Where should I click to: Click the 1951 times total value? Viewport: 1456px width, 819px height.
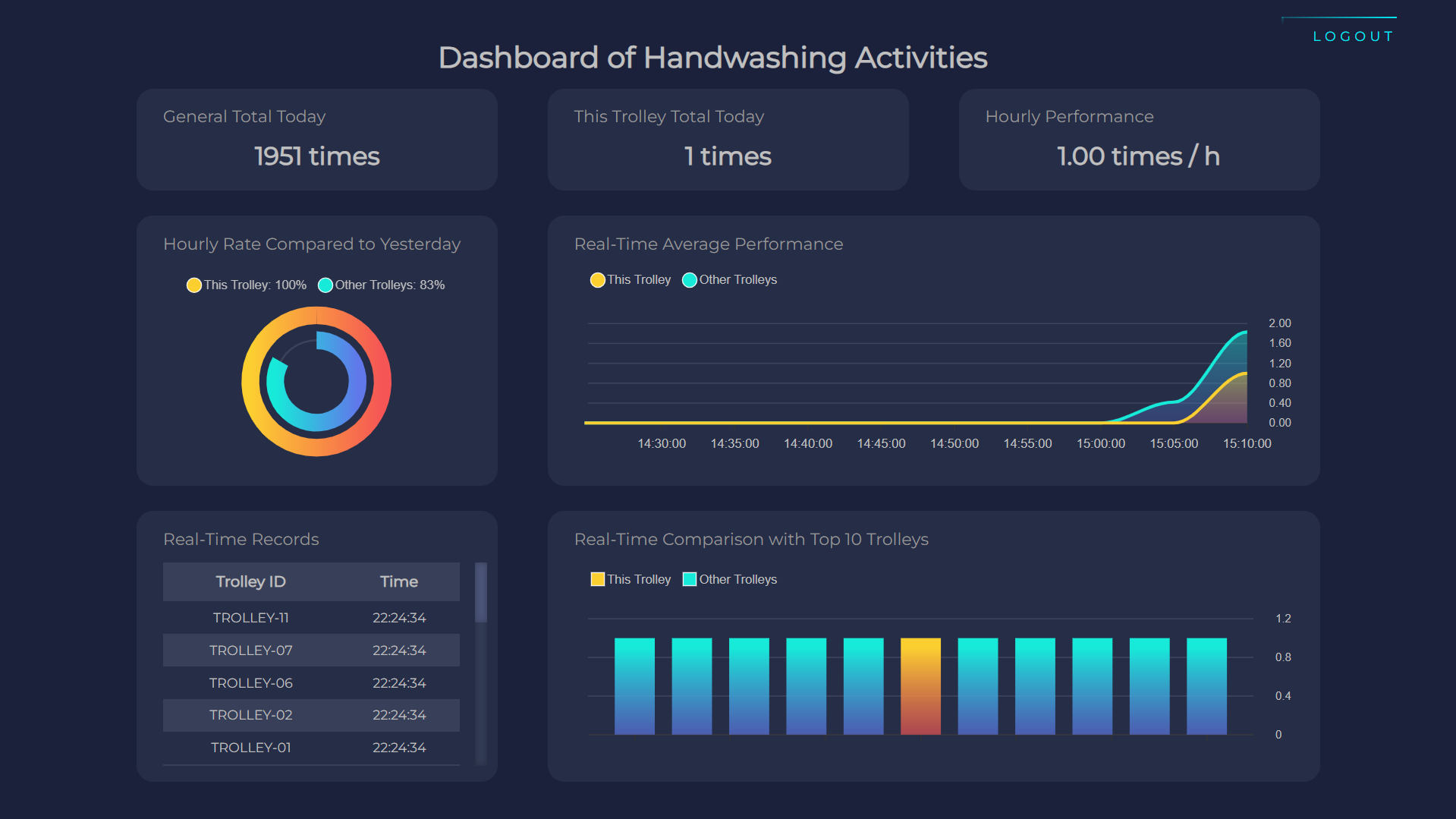click(x=317, y=156)
